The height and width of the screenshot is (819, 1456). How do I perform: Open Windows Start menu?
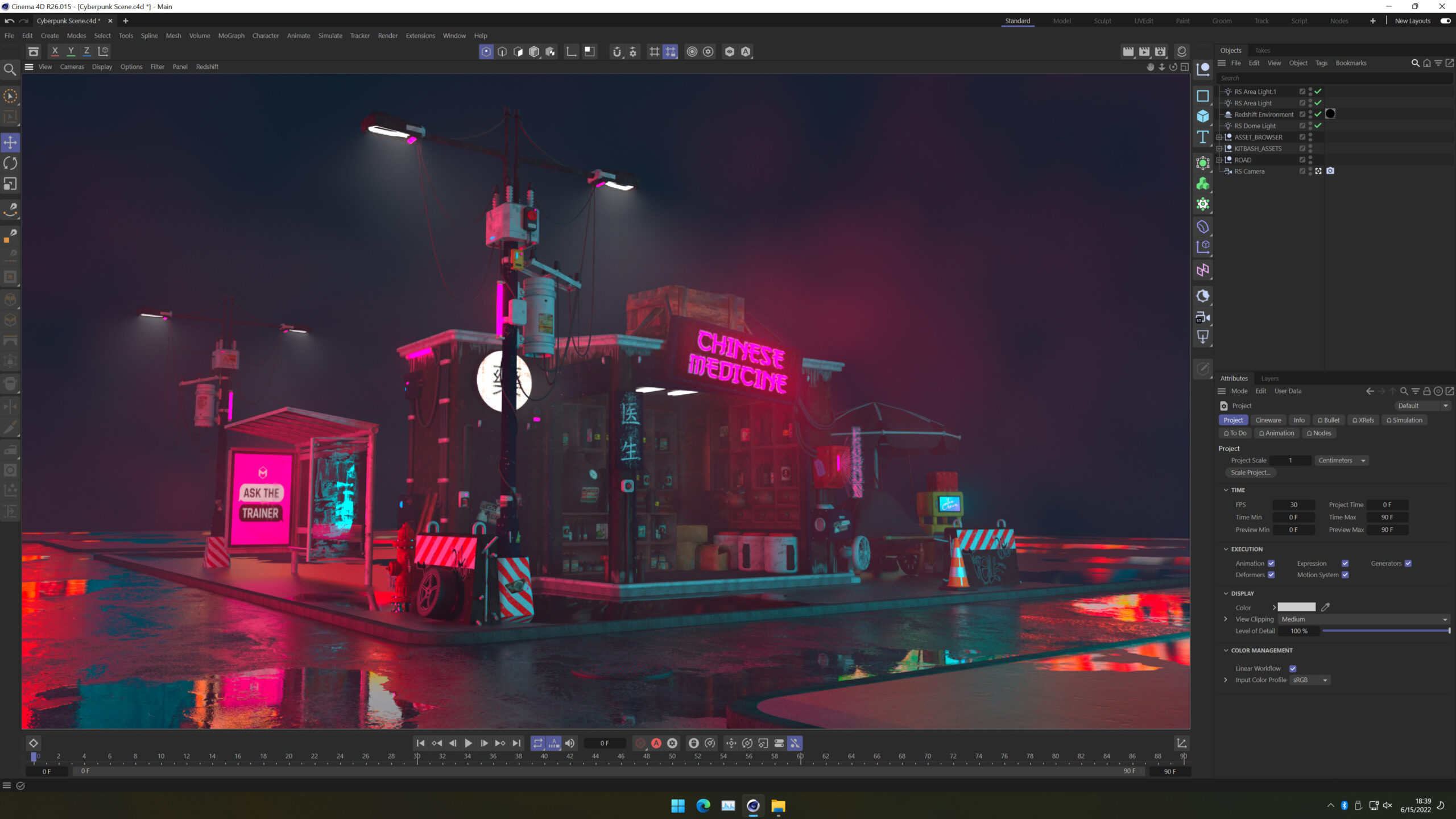pos(678,805)
